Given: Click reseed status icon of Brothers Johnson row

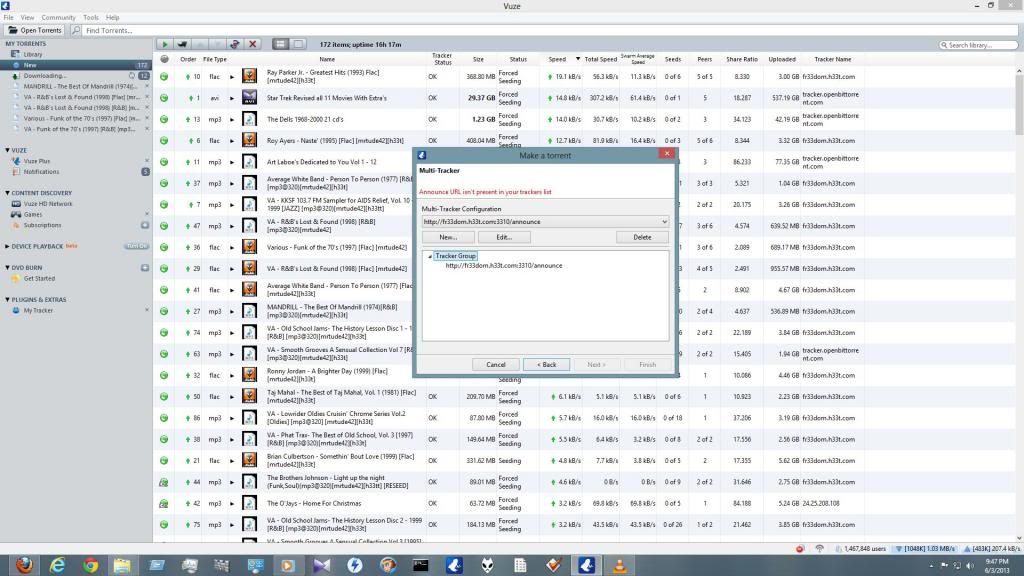Looking at the screenshot, I should pos(164,482).
